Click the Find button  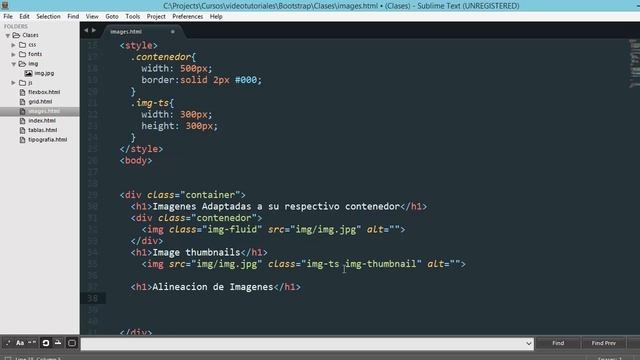[x=558, y=343]
